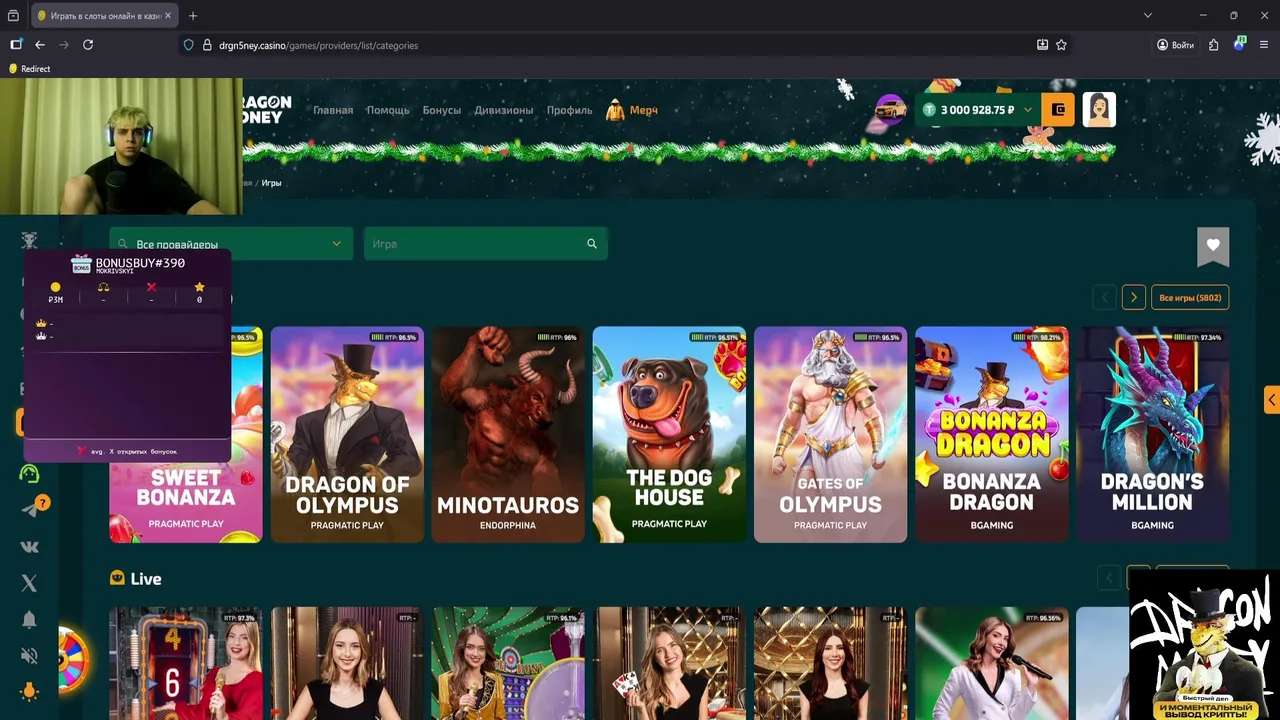Open the browser extensions puzzle icon
Viewport: 1280px width, 720px height.
(x=1213, y=45)
